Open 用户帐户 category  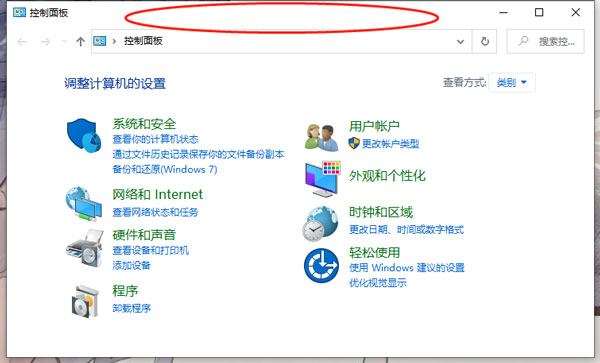pos(374,126)
